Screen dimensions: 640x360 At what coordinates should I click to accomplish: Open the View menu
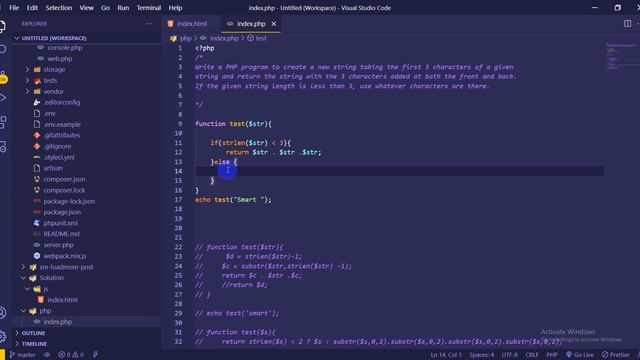87,8
